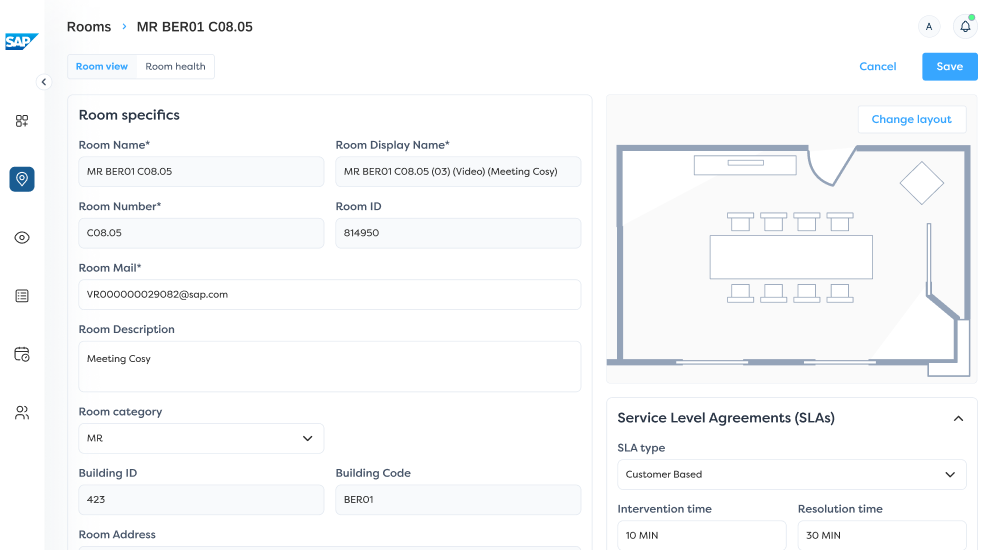
Task: Collapse the sidebar with the arrow button
Action: click(x=44, y=82)
